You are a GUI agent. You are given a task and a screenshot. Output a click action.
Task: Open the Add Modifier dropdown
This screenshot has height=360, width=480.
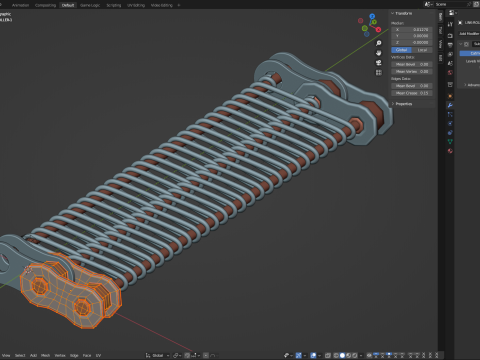click(x=469, y=33)
